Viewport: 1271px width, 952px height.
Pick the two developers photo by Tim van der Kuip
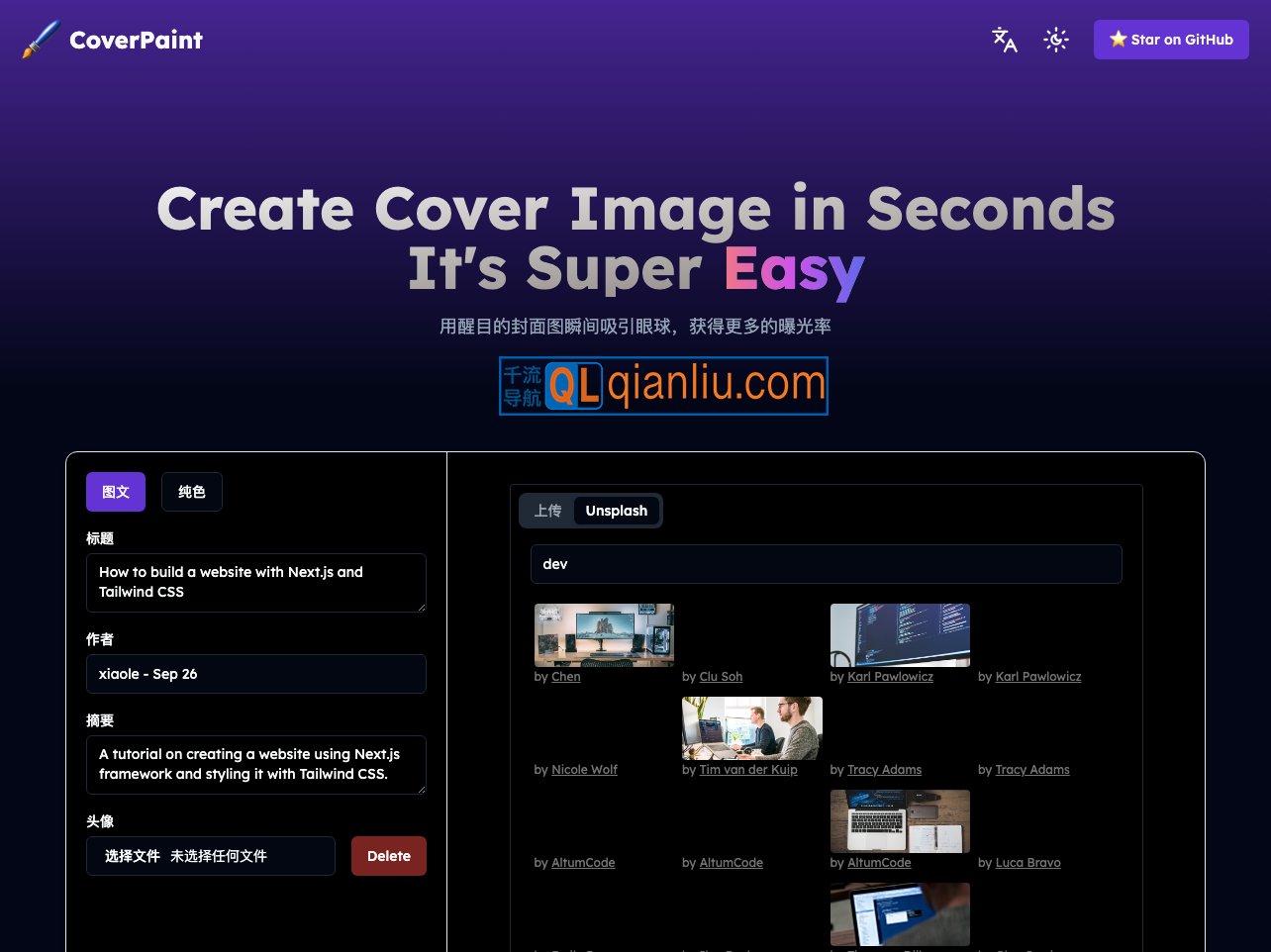[x=751, y=727]
